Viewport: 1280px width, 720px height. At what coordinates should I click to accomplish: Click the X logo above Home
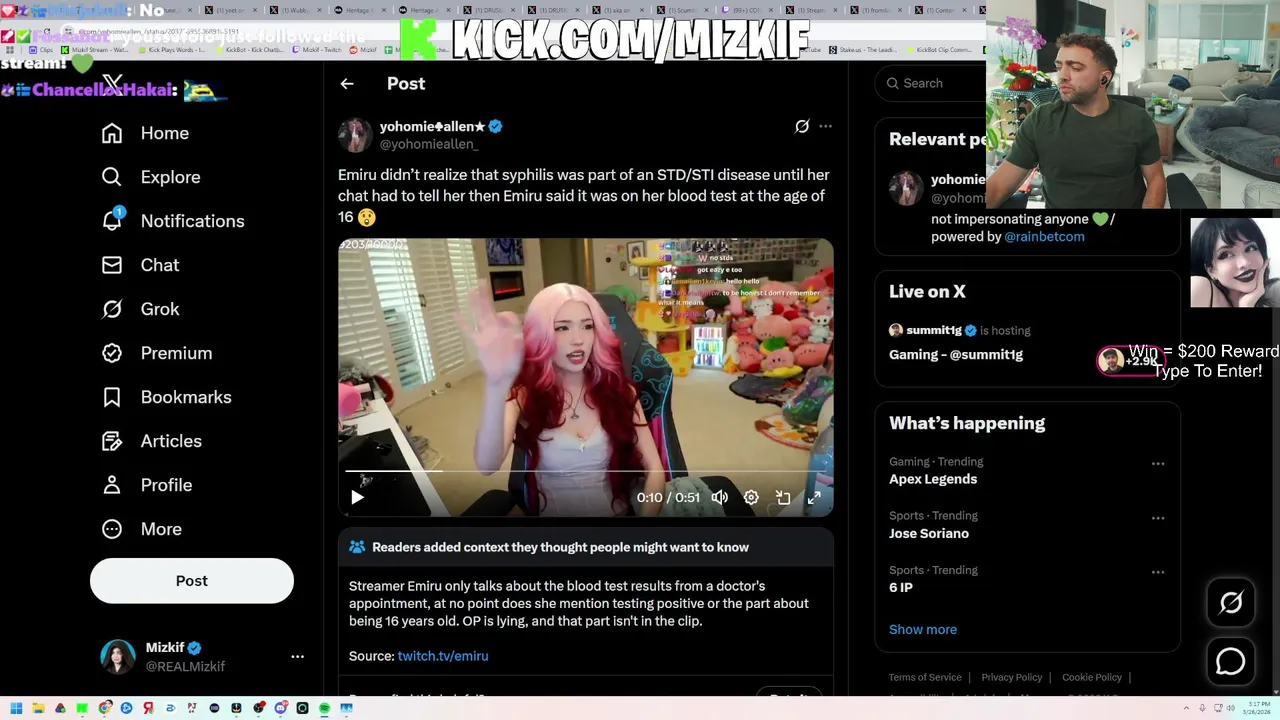point(113,85)
